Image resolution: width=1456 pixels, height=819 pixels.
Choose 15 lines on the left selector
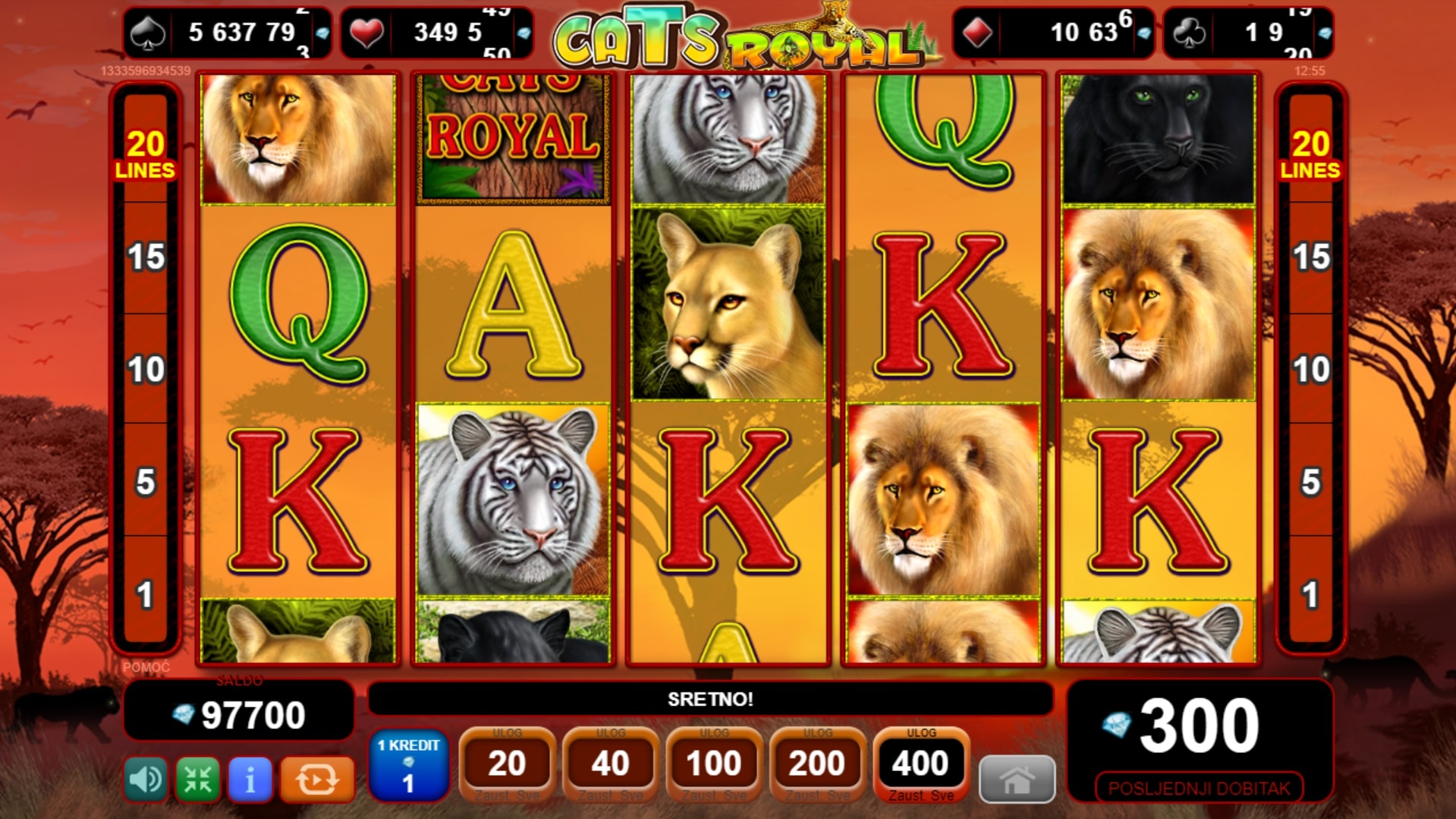(x=145, y=257)
